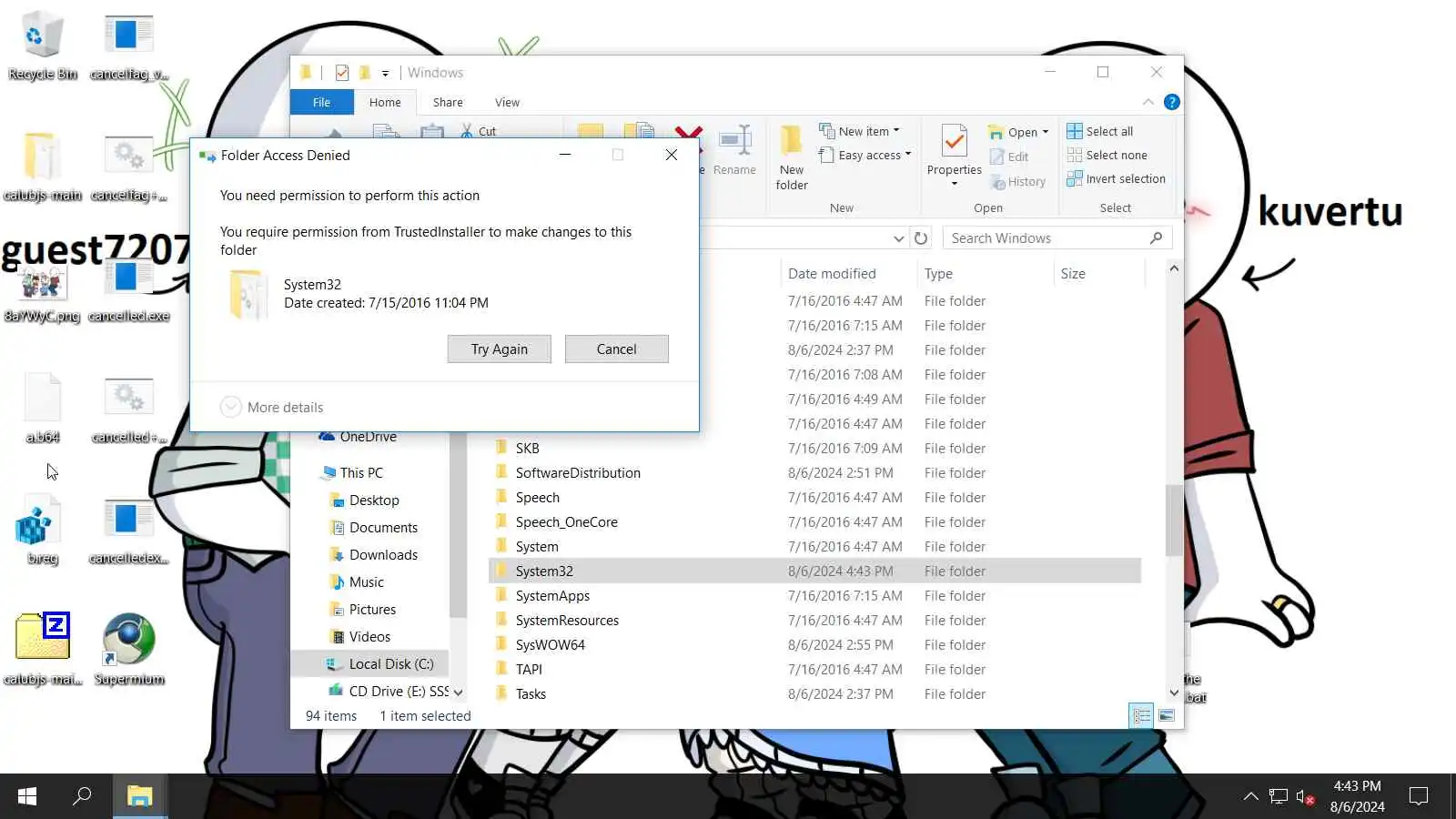The height and width of the screenshot is (819, 1456).
Task: Click the file list scroll-up arrow
Action: point(1174,268)
